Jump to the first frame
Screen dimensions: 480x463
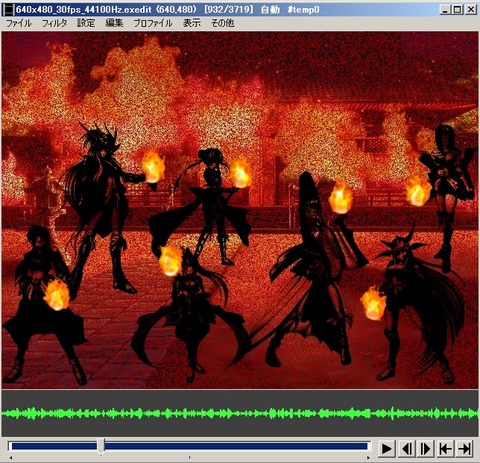click(x=445, y=449)
